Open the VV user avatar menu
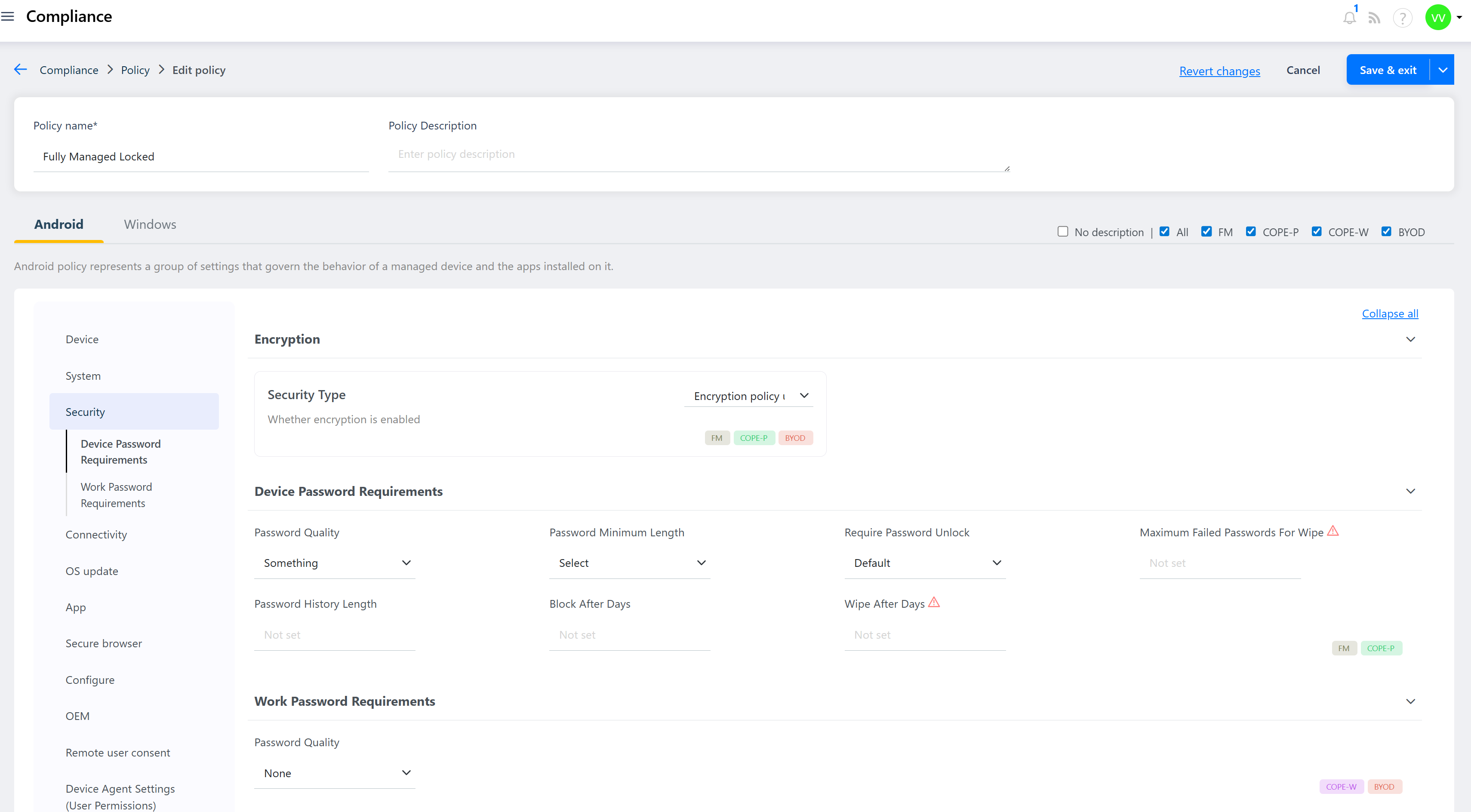The width and height of the screenshot is (1471, 812). click(x=1438, y=18)
